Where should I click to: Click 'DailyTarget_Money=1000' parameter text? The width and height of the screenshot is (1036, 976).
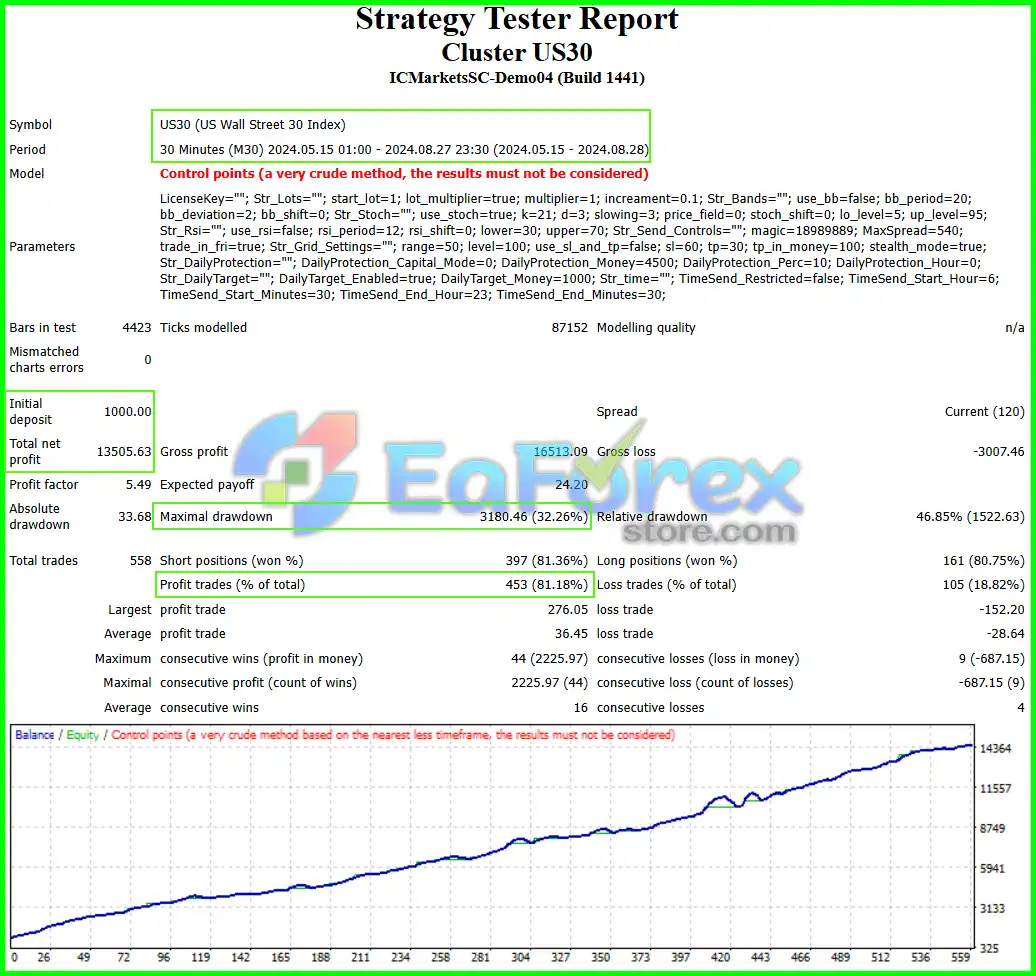[x=515, y=278]
